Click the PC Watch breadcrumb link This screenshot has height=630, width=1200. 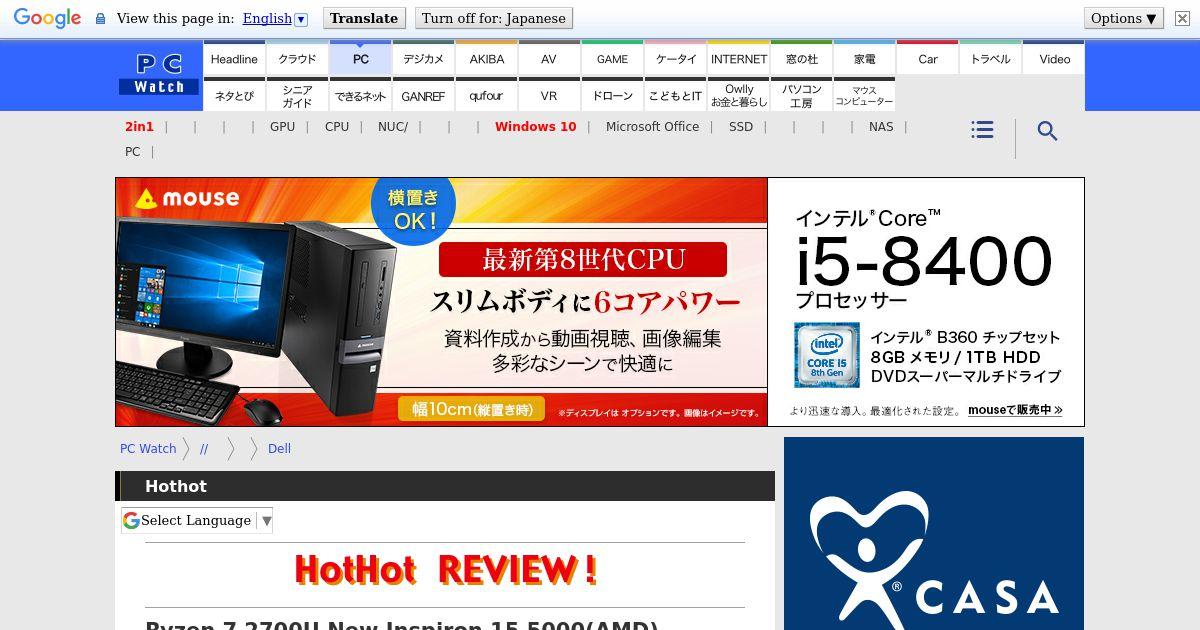point(148,449)
